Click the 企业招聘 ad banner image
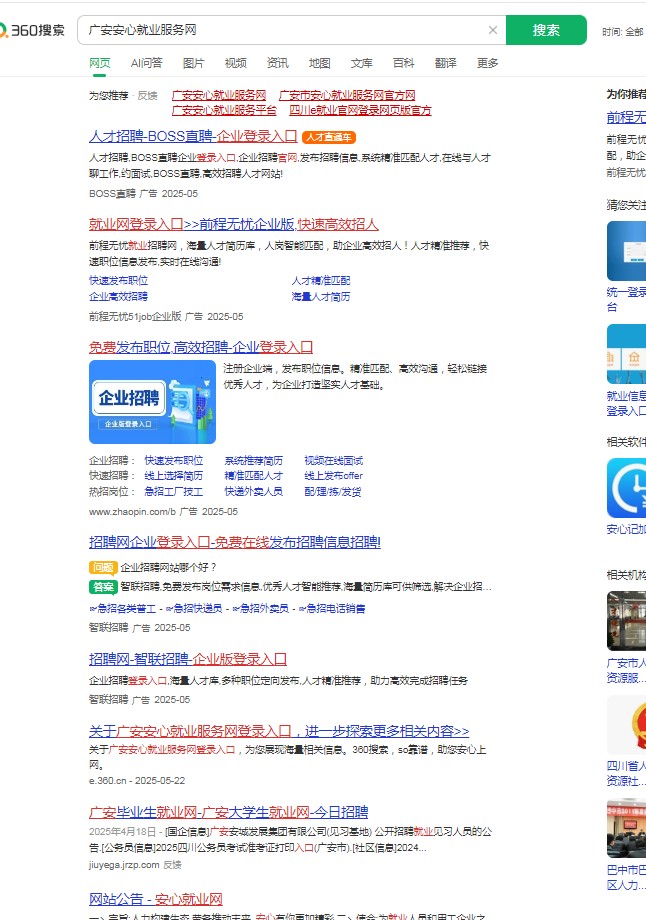 point(152,402)
